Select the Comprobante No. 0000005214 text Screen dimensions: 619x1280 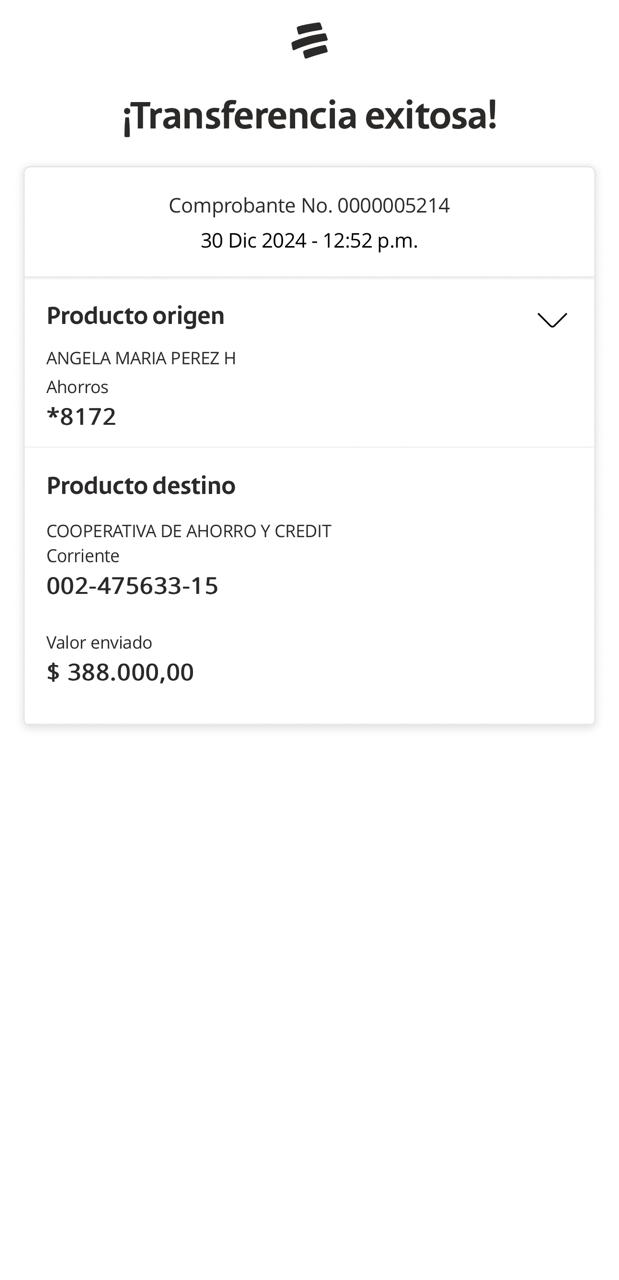tap(309, 205)
